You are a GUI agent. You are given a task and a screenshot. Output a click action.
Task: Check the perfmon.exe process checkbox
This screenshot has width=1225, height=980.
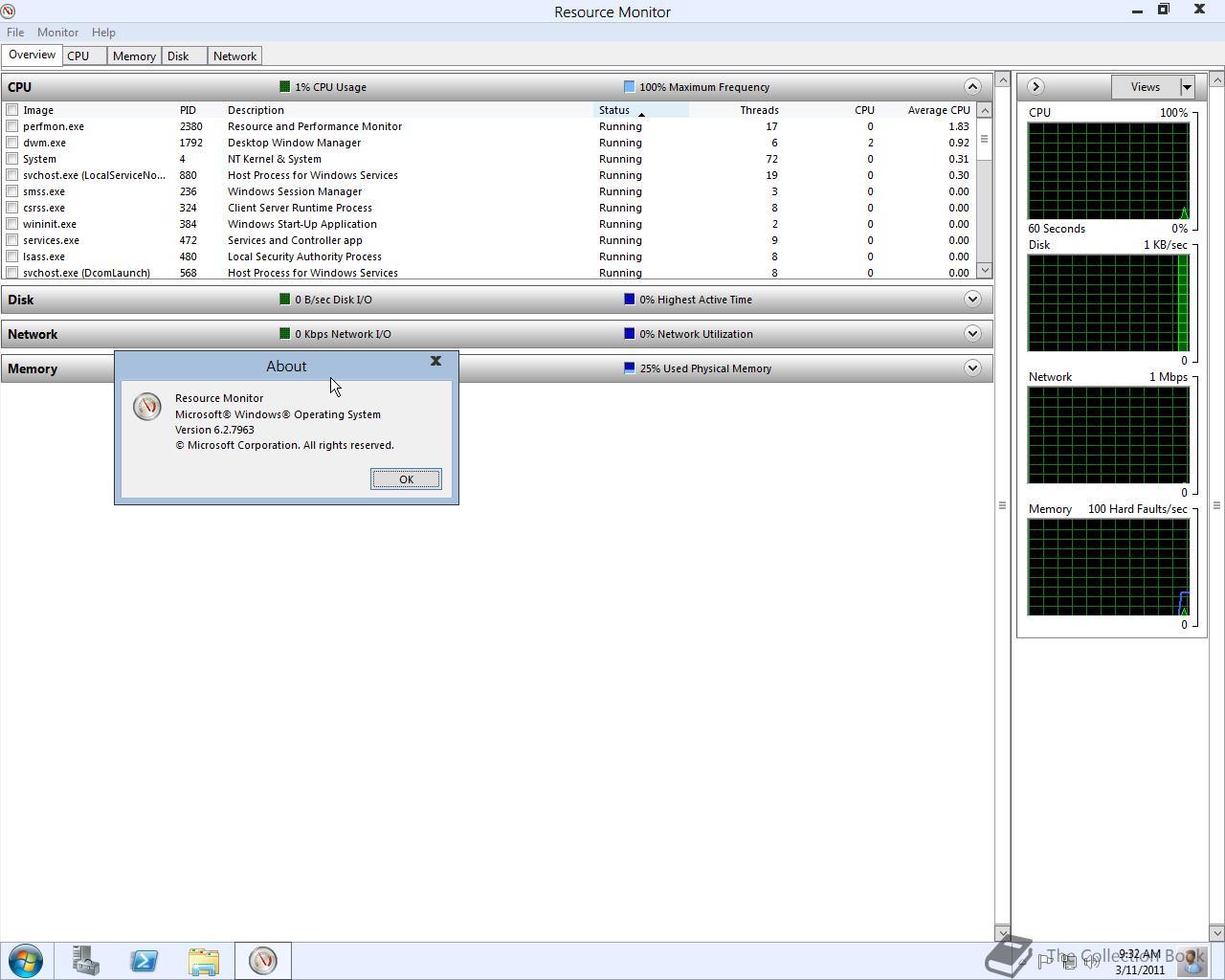[x=12, y=126]
